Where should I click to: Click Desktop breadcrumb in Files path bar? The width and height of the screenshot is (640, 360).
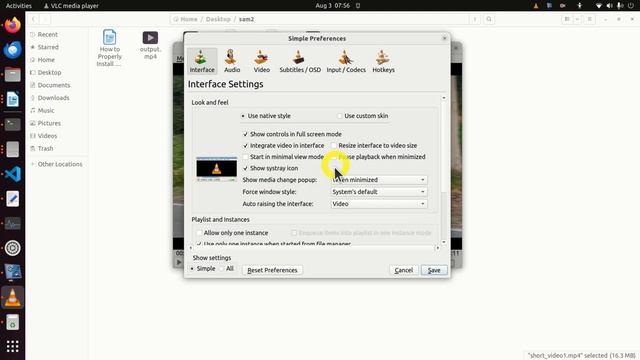tap(218, 19)
